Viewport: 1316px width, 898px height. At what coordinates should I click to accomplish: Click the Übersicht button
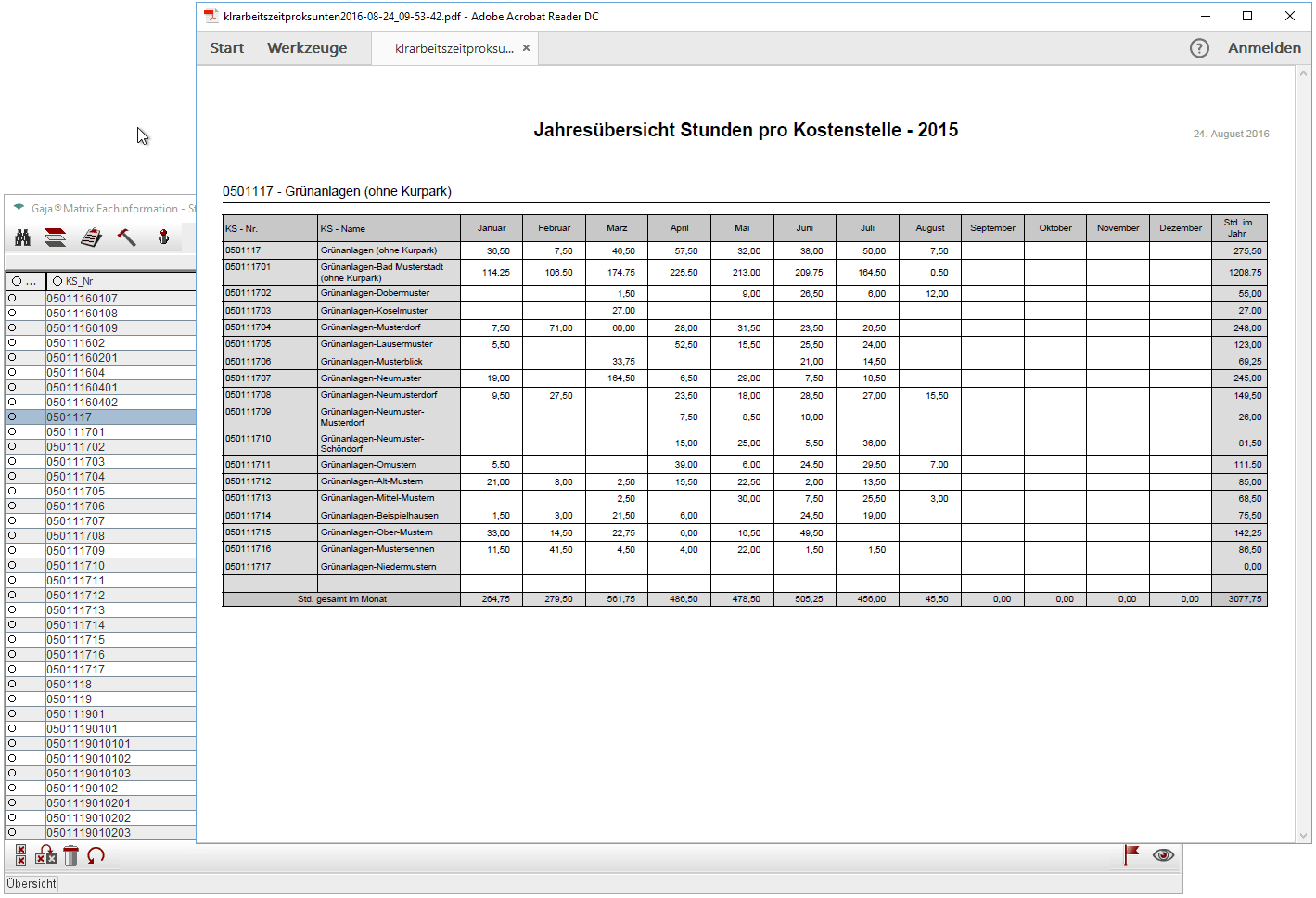tap(32, 884)
